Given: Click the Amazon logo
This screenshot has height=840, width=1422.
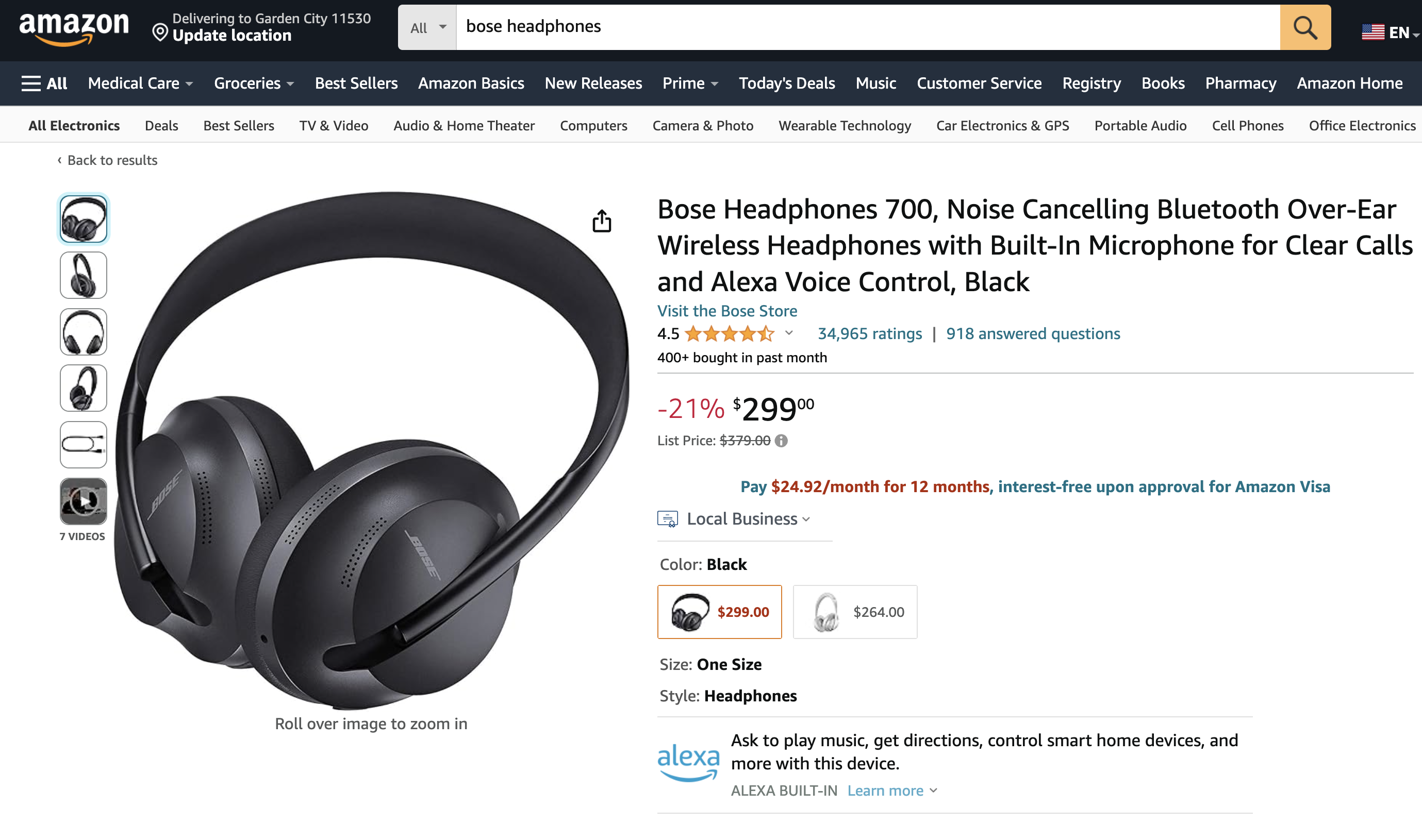Looking at the screenshot, I should click(x=74, y=27).
